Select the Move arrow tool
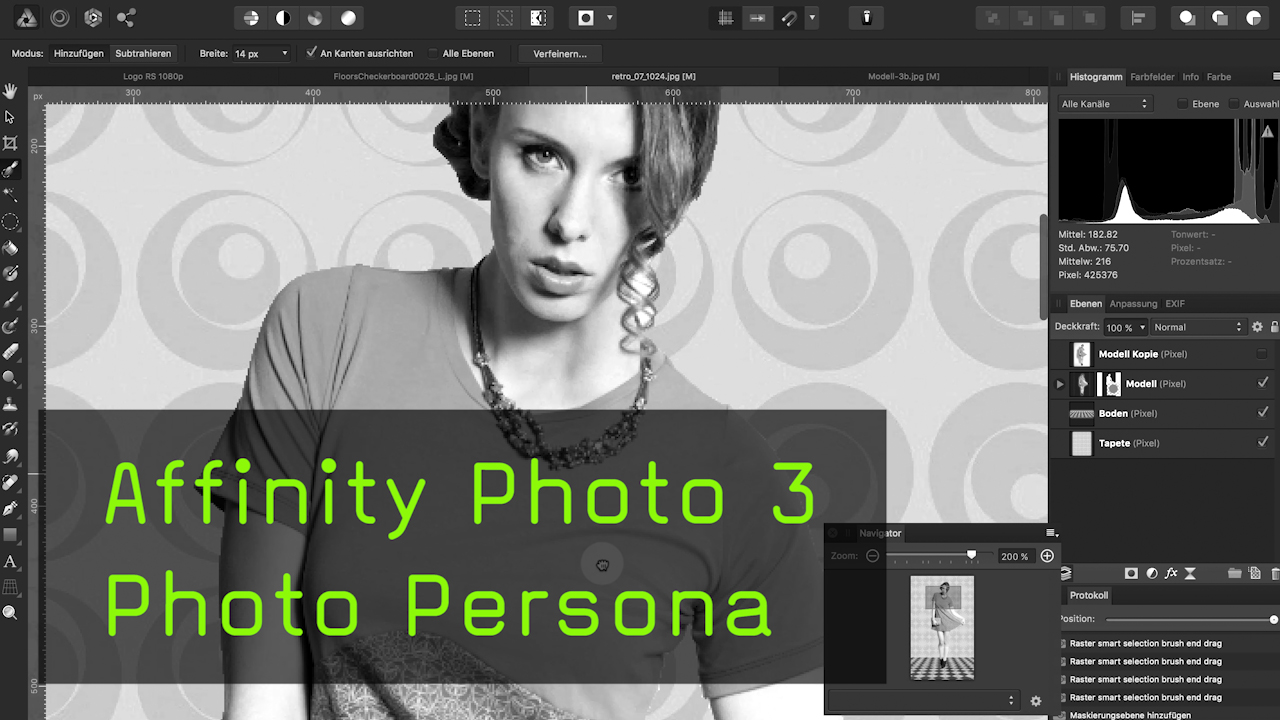The height and width of the screenshot is (720, 1280). click(10, 117)
